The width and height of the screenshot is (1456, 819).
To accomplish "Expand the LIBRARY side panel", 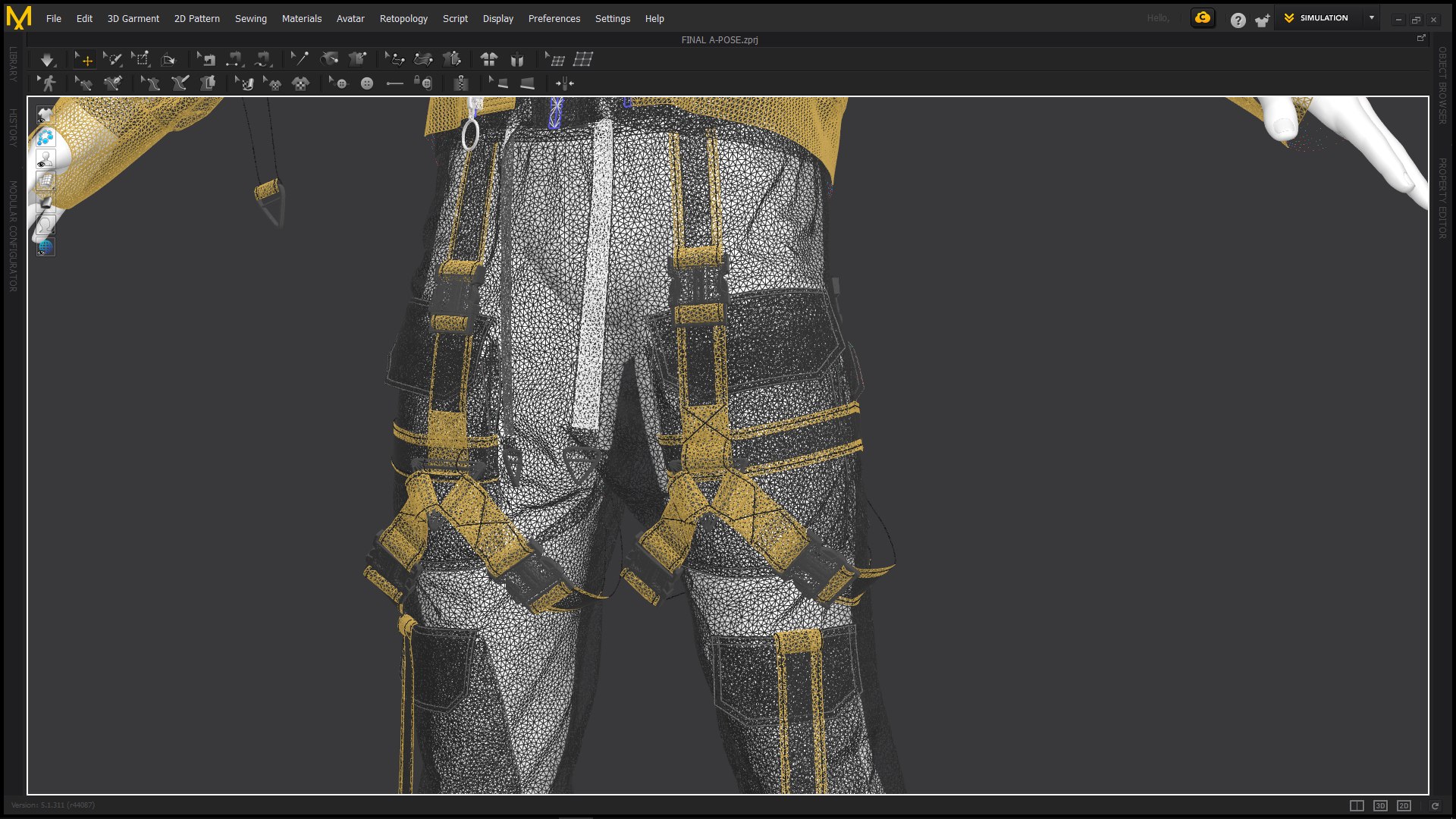I will (13, 64).
